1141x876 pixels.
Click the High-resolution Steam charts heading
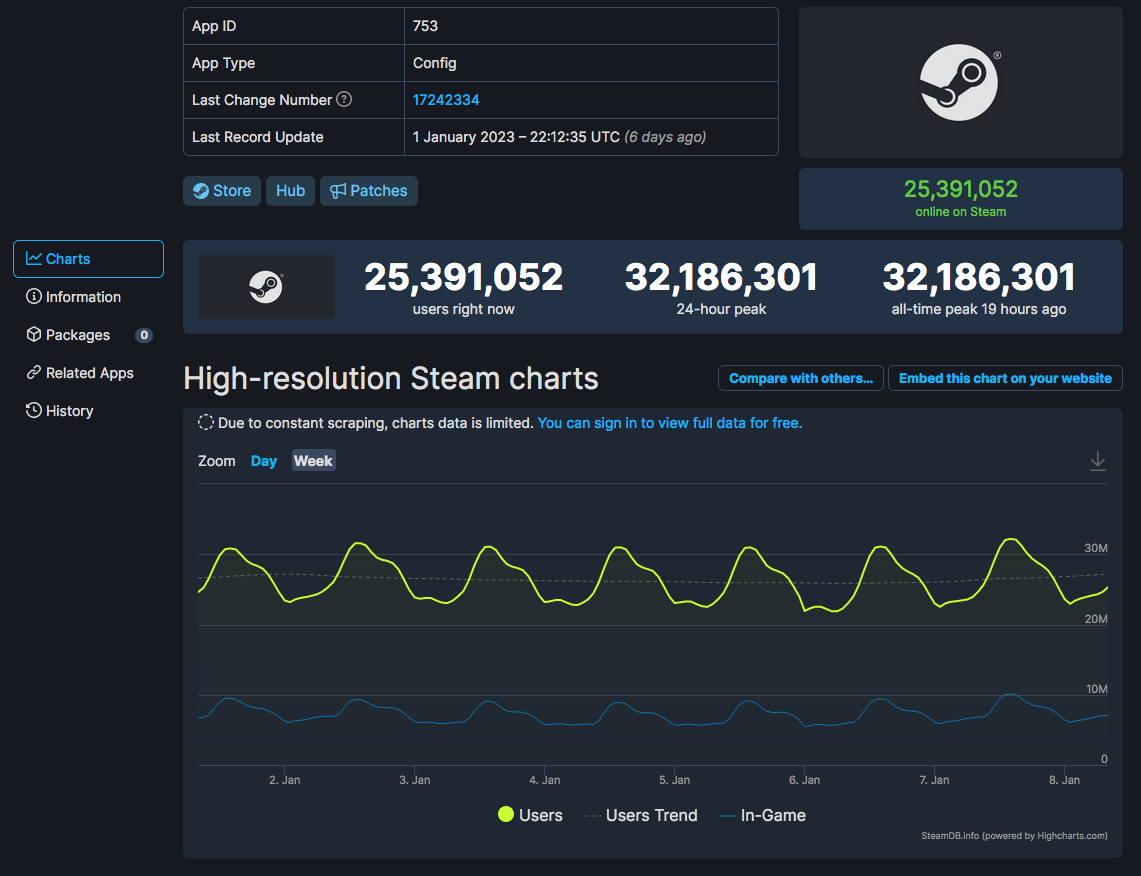(x=391, y=378)
